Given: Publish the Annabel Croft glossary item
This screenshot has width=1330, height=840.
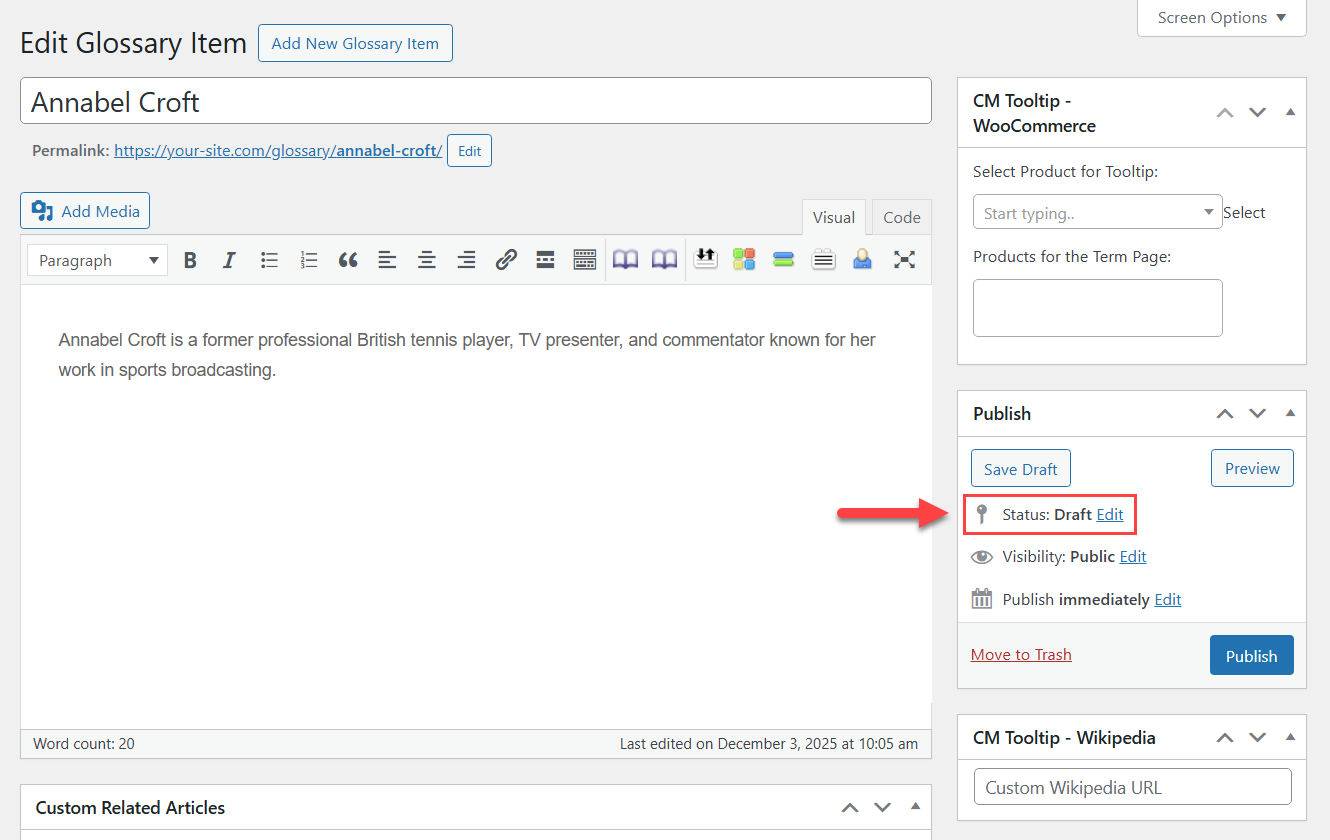Looking at the screenshot, I should click(x=1251, y=655).
